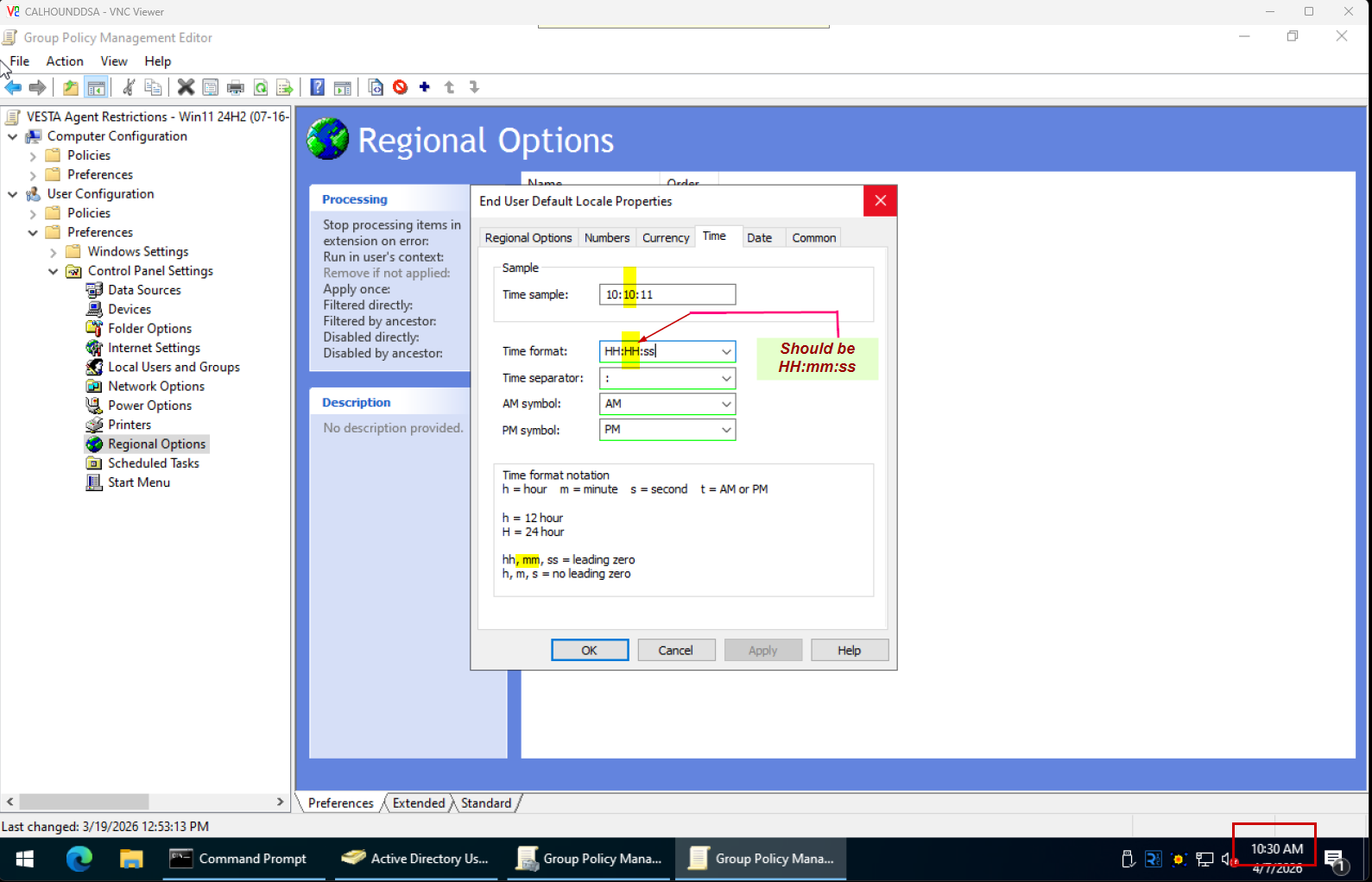Select Internet Settings in the tree

(155, 348)
